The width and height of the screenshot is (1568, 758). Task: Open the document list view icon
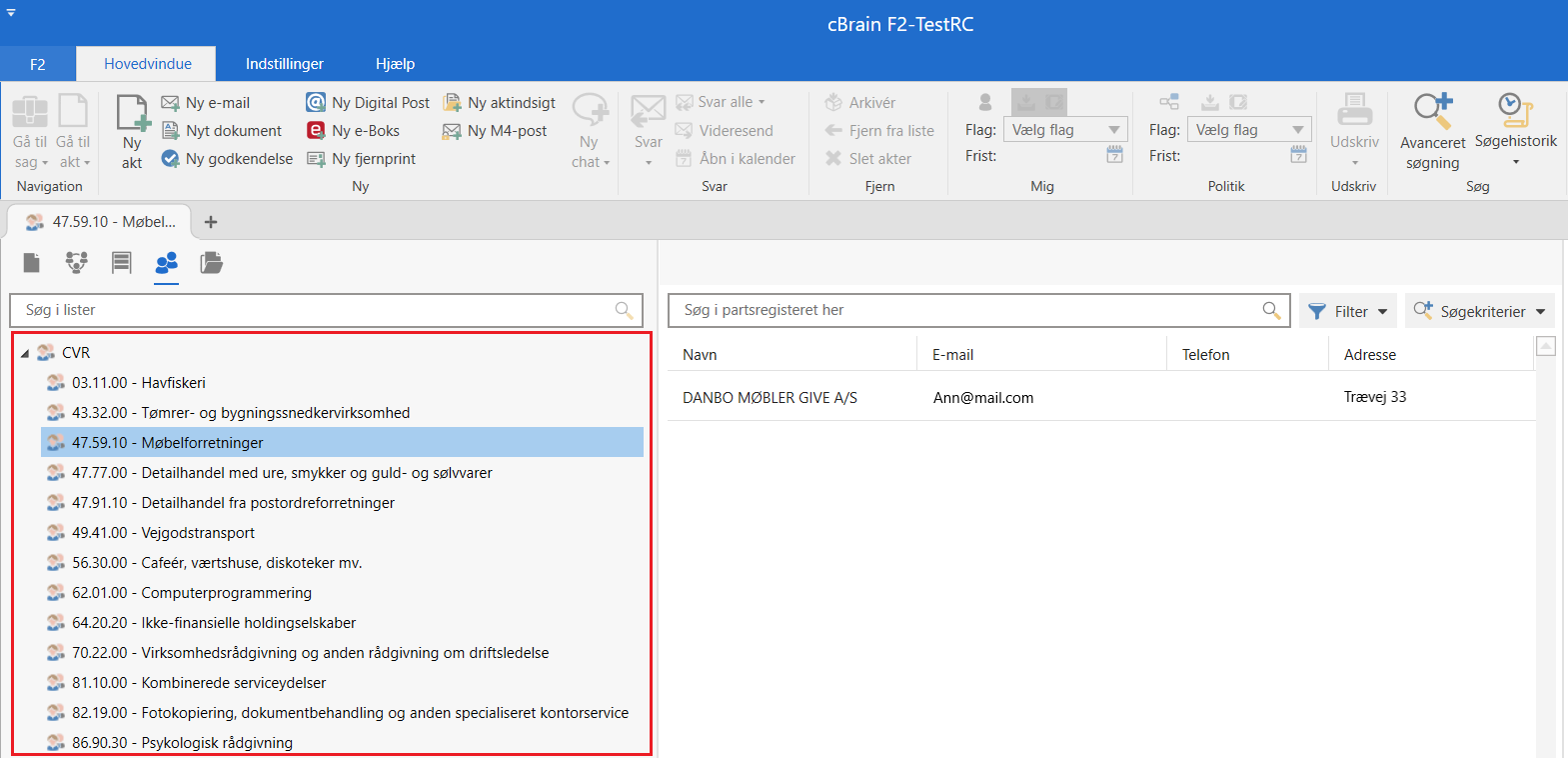coord(32,263)
